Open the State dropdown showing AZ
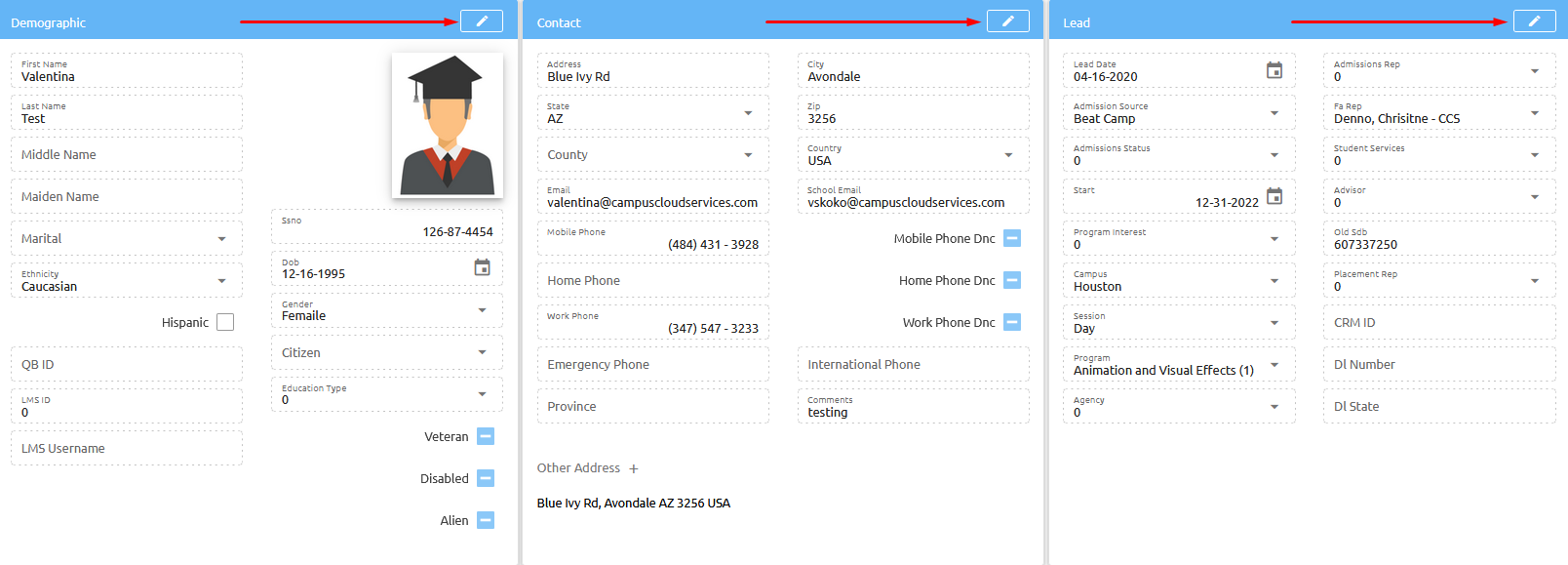 pyautogui.click(x=748, y=113)
